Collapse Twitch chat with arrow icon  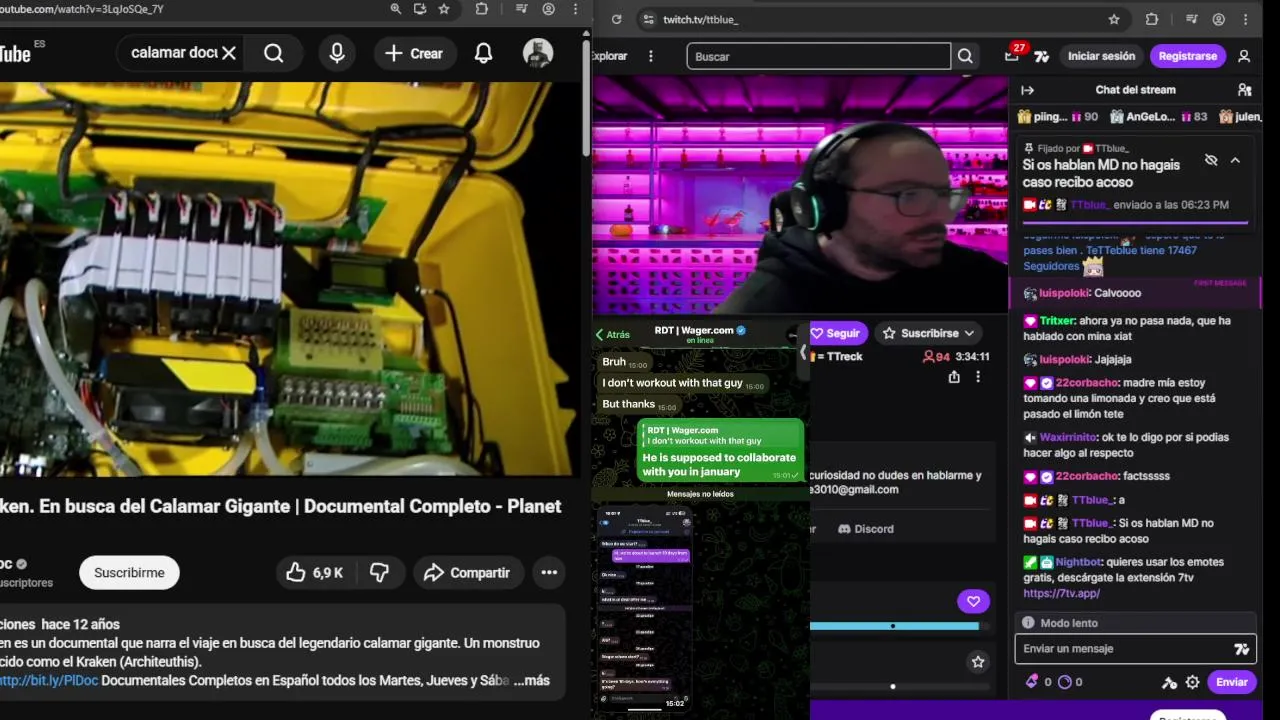[x=1027, y=90]
